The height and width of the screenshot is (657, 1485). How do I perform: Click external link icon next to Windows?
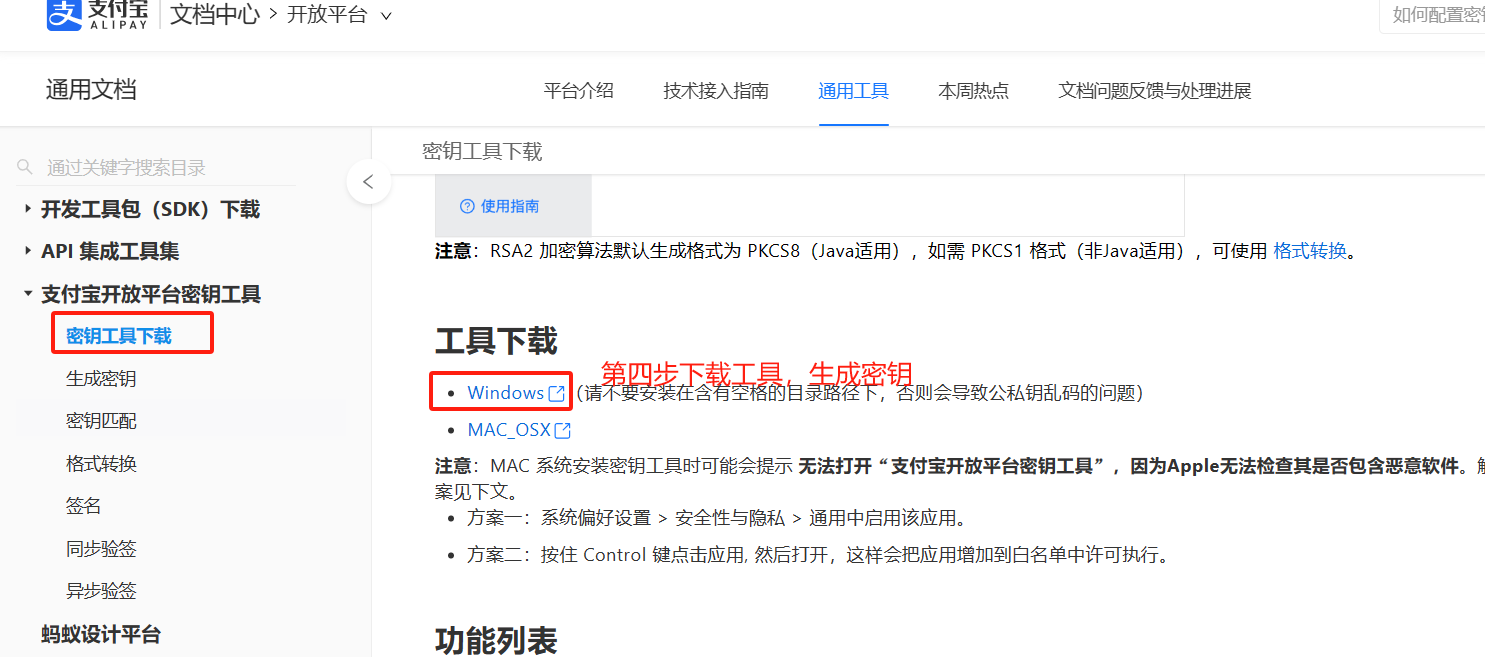coord(557,393)
